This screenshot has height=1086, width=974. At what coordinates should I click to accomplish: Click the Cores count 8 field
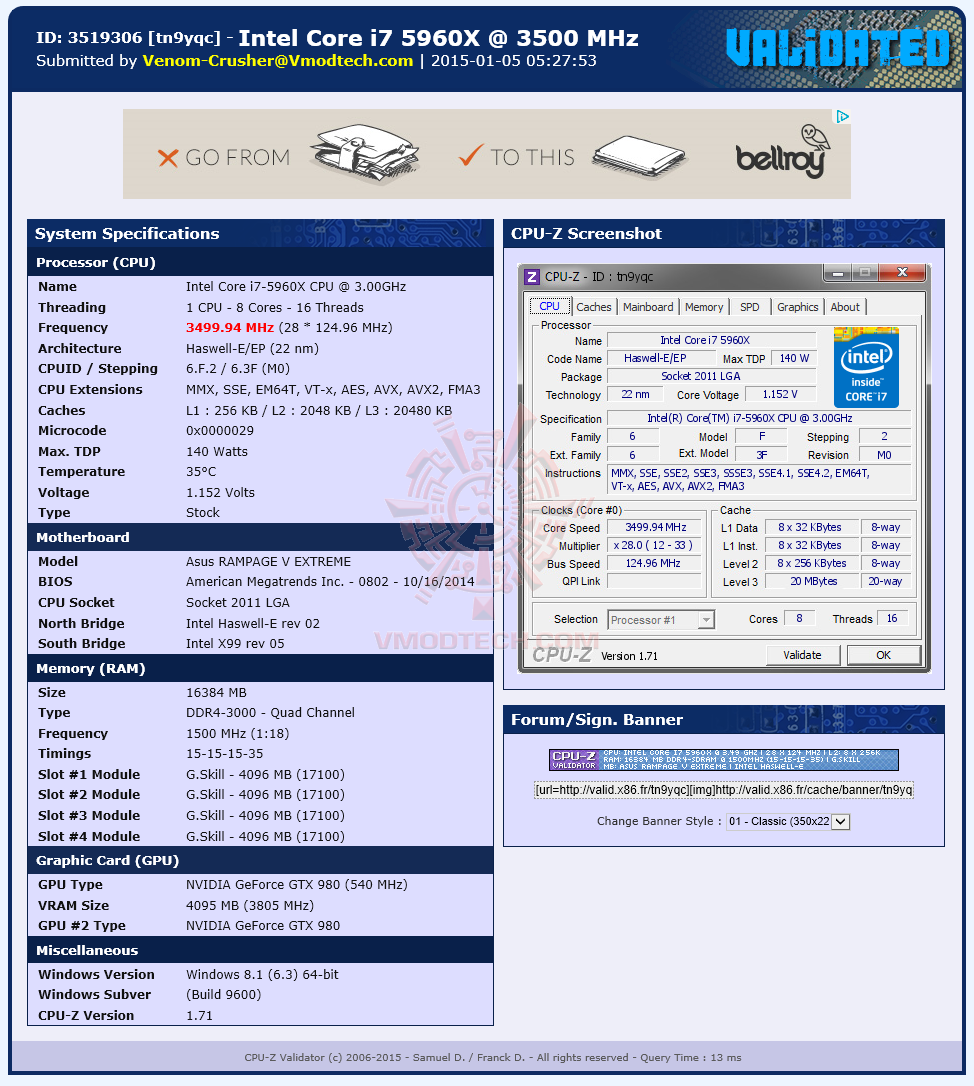pos(799,618)
